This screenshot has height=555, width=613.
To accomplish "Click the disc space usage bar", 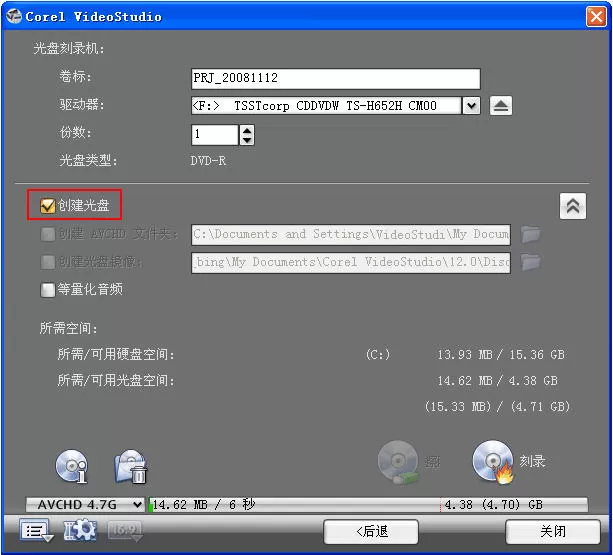I will tap(368, 505).
